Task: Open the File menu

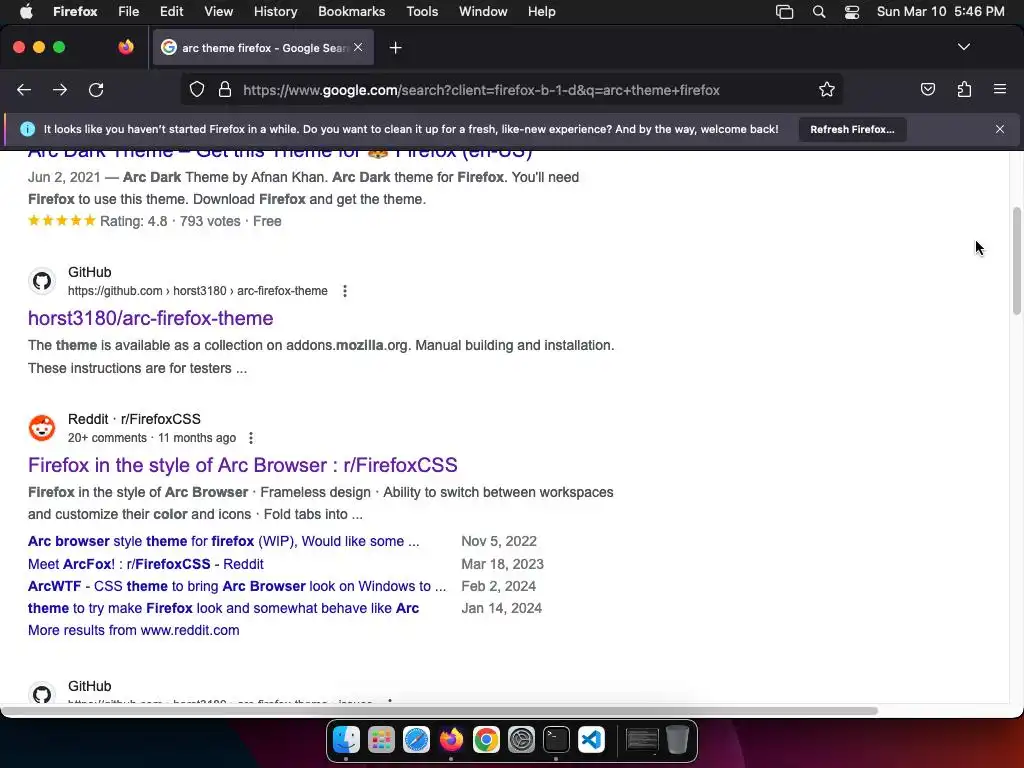Action: (x=129, y=12)
